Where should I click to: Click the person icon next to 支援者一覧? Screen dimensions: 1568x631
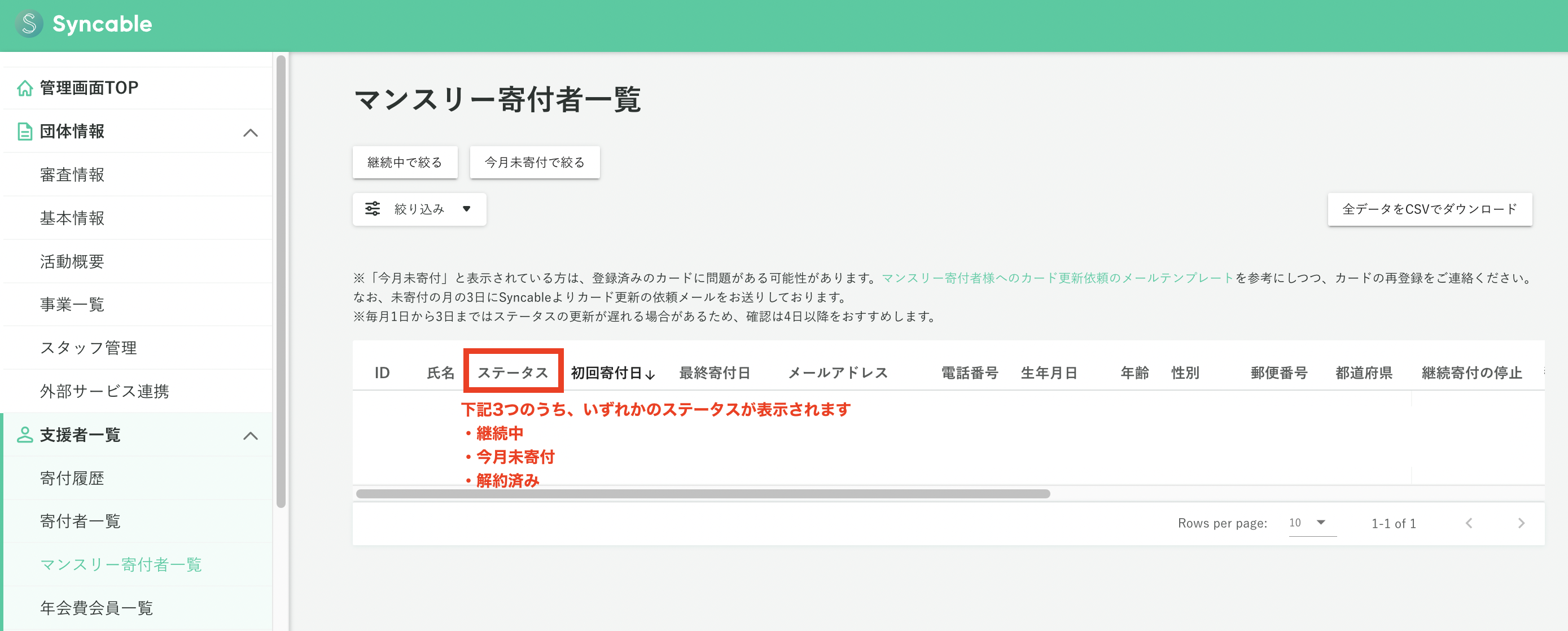click(x=24, y=435)
